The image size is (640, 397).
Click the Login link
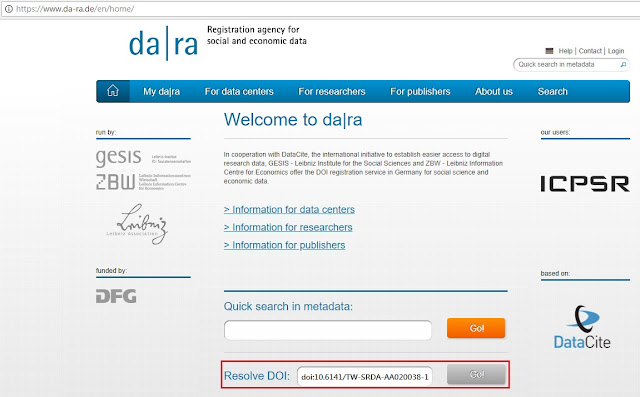pos(616,51)
